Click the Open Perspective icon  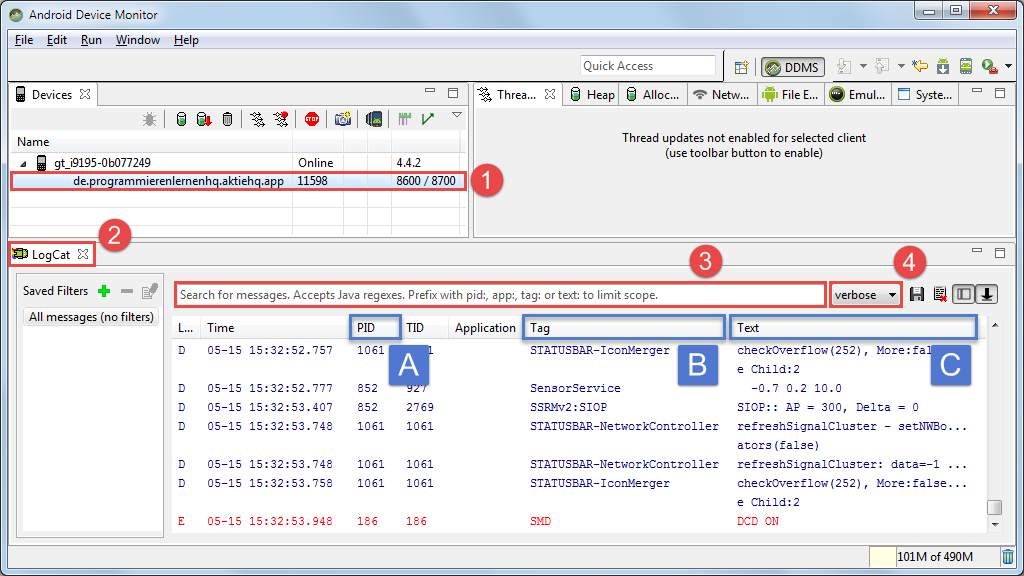[741, 67]
